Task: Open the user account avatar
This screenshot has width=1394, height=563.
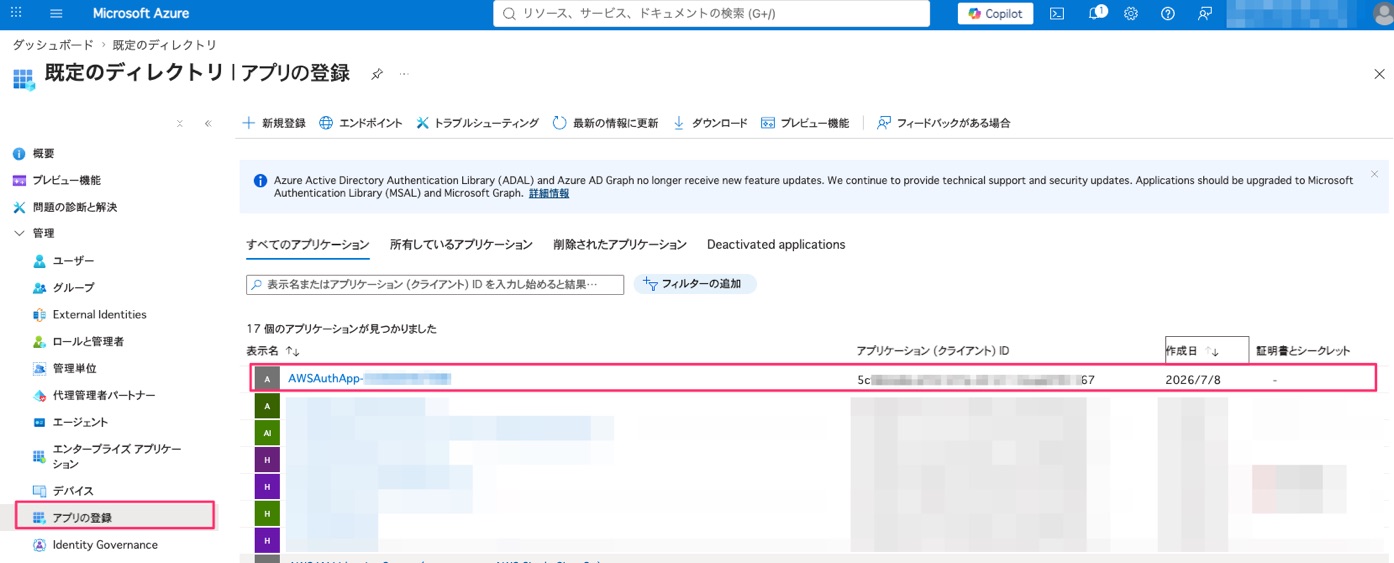Action: (x=1382, y=15)
